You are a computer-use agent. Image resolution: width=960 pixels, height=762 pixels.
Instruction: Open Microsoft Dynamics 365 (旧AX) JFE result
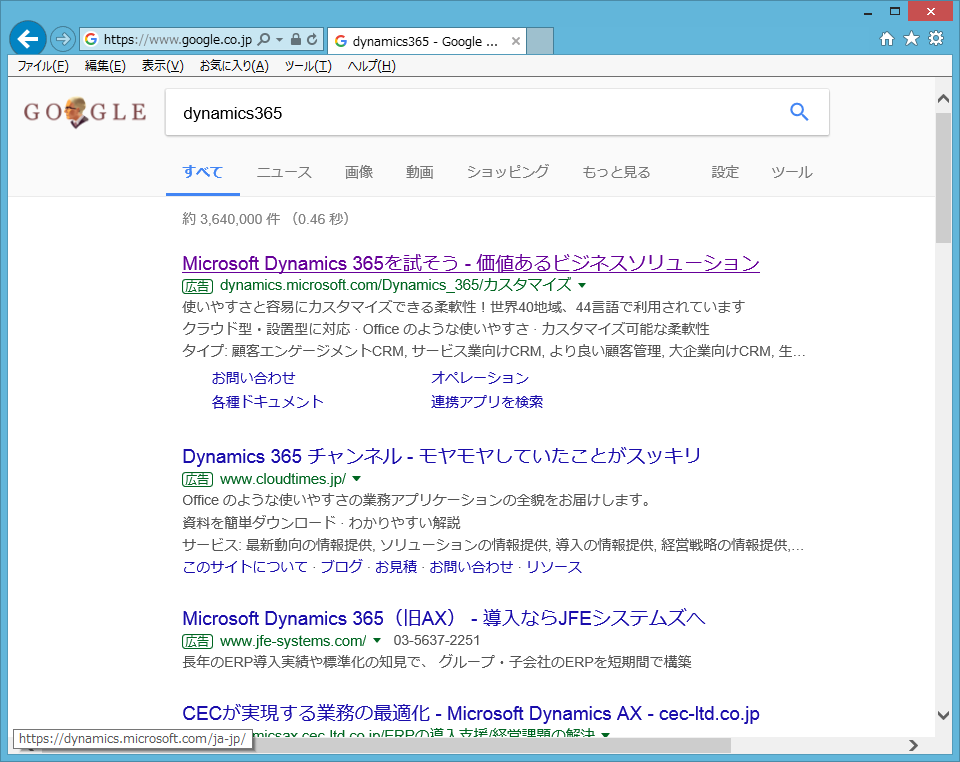[443, 618]
